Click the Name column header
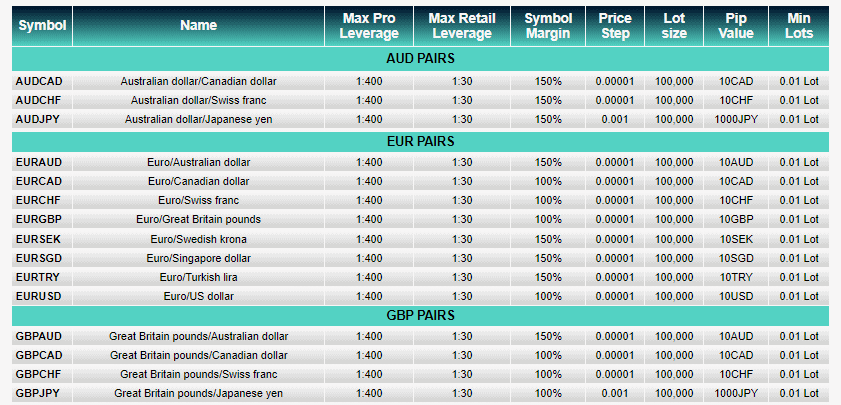Image resolution: width=841 pixels, height=405 pixels. [198, 26]
